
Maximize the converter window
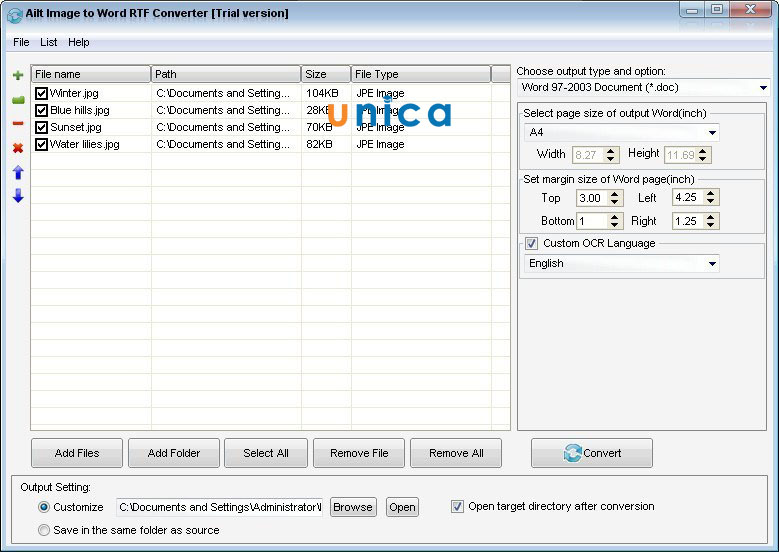(716, 10)
